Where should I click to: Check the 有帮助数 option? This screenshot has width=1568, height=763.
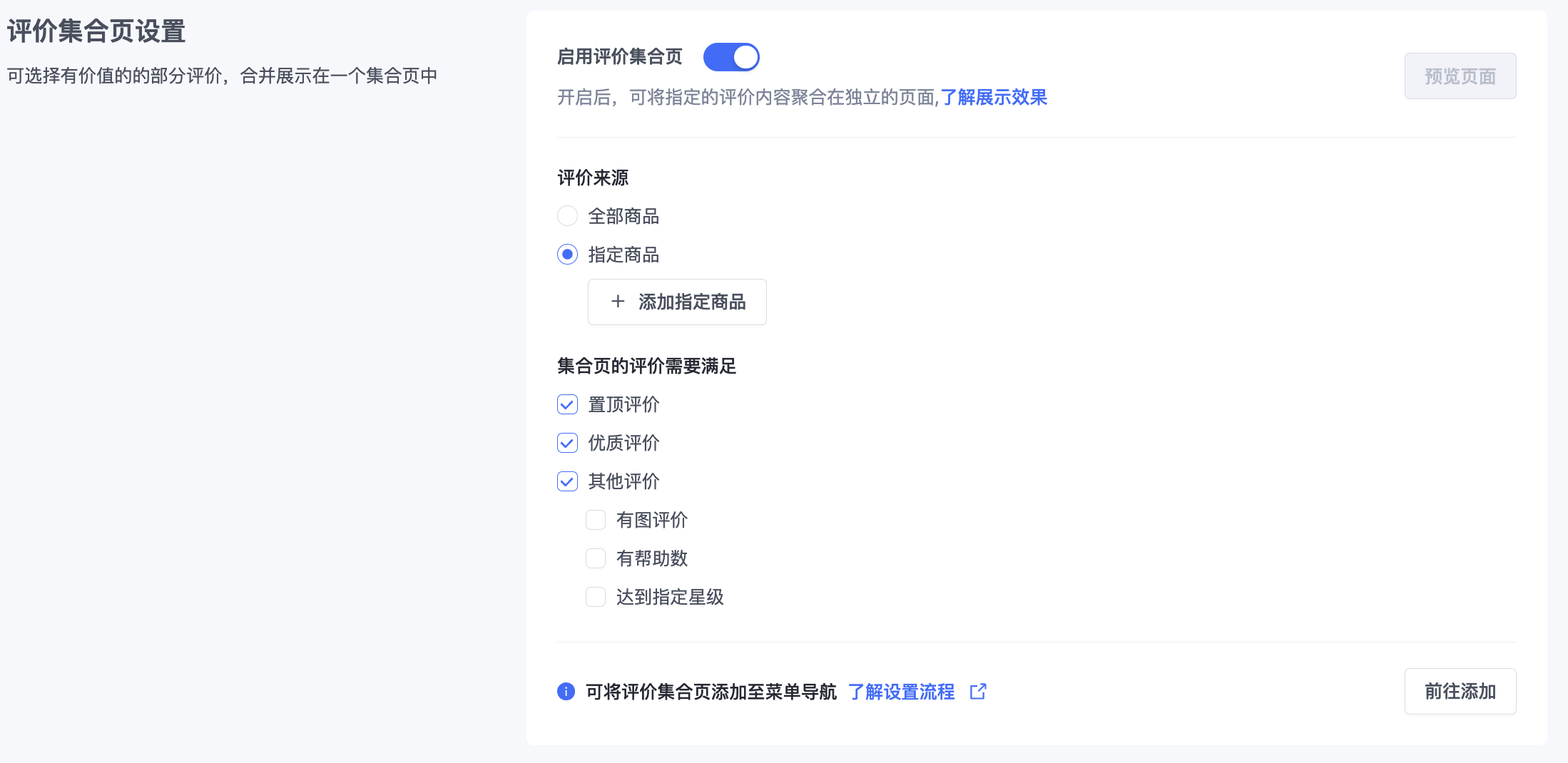(596, 558)
